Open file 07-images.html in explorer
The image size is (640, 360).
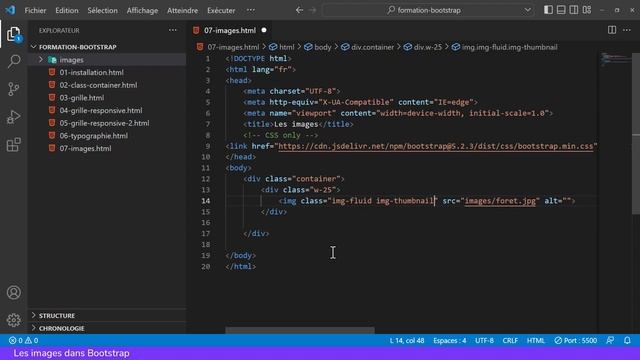pyautogui.click(x=85, y=148)
